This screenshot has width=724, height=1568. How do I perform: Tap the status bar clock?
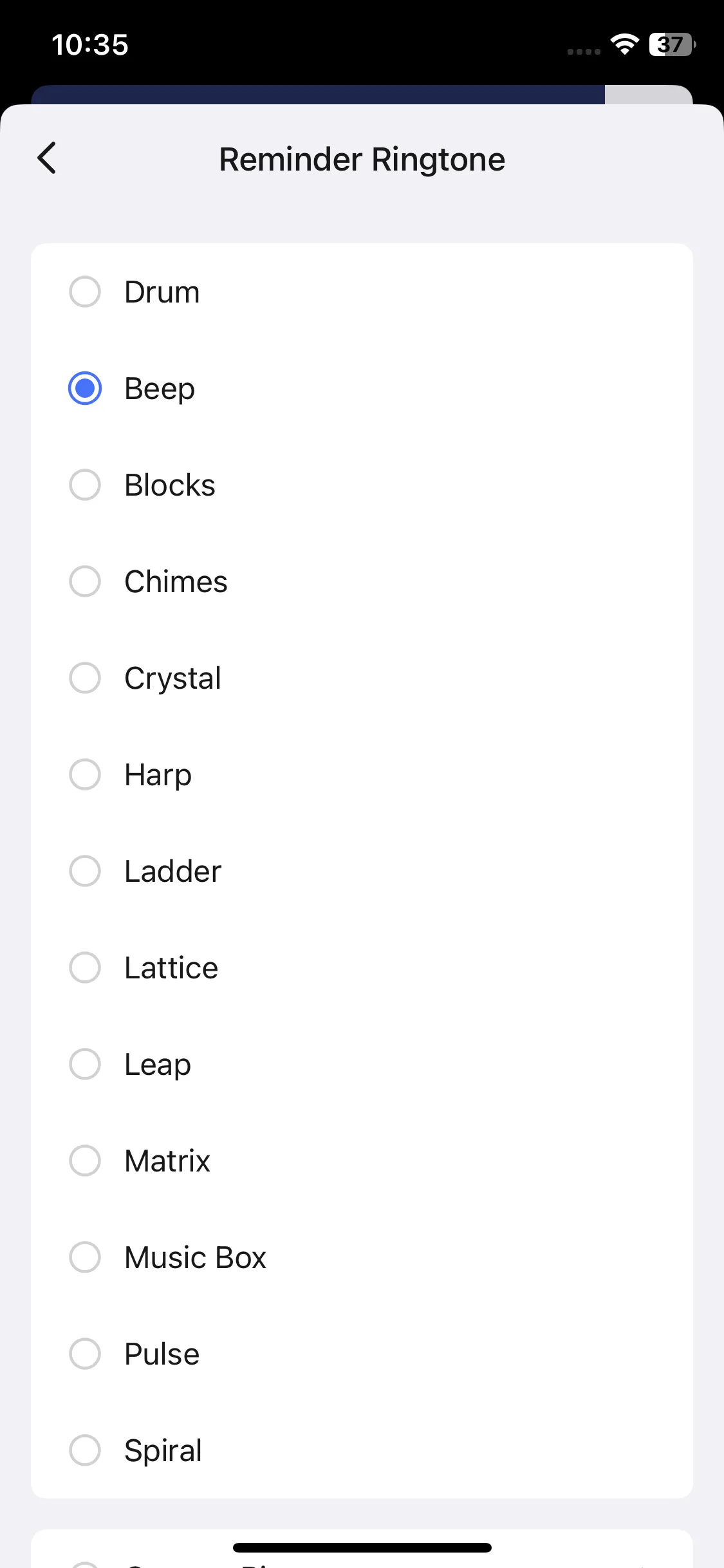point(90,45)
